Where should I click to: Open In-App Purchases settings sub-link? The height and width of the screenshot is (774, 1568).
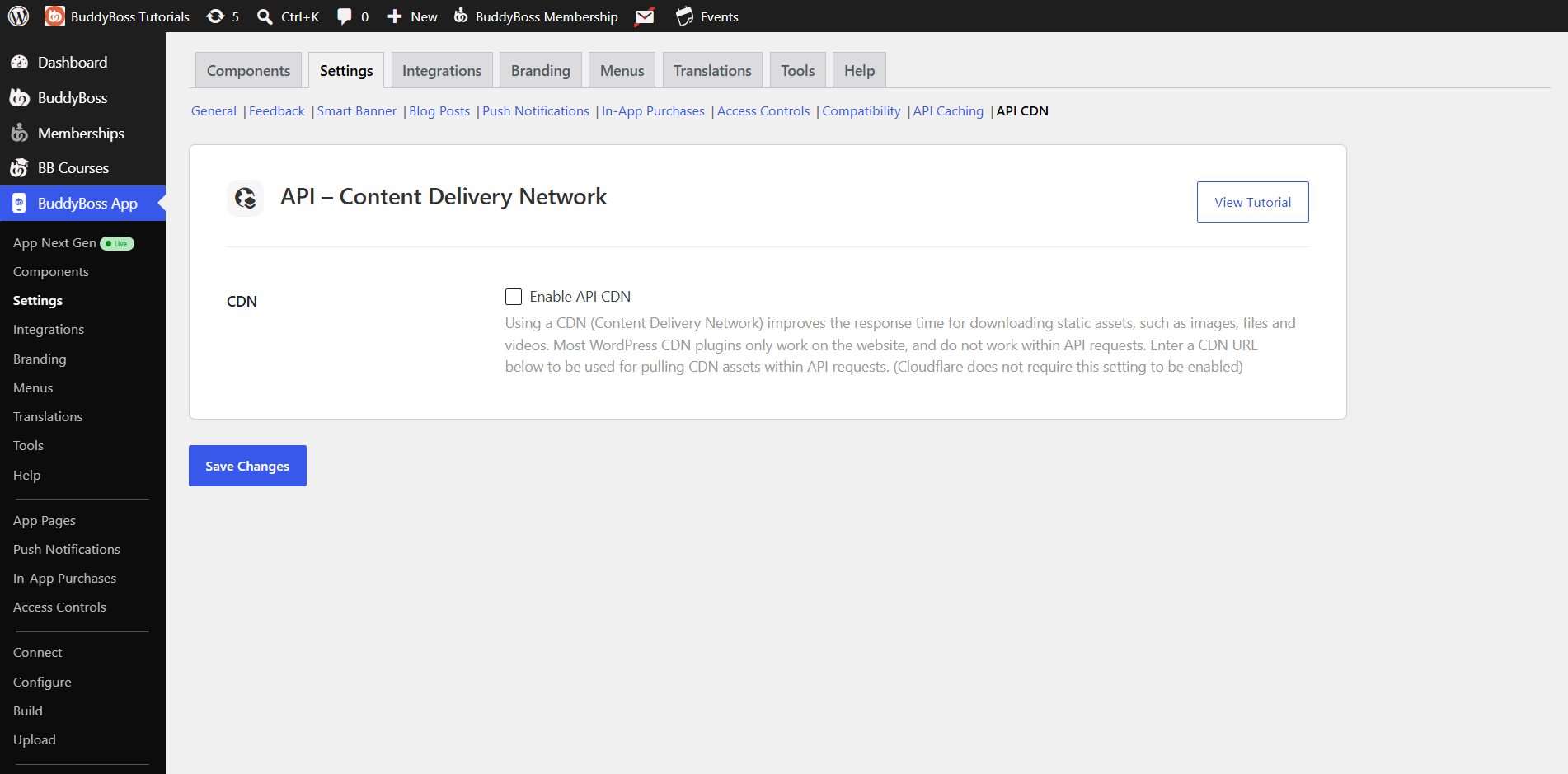coord(653,110)
